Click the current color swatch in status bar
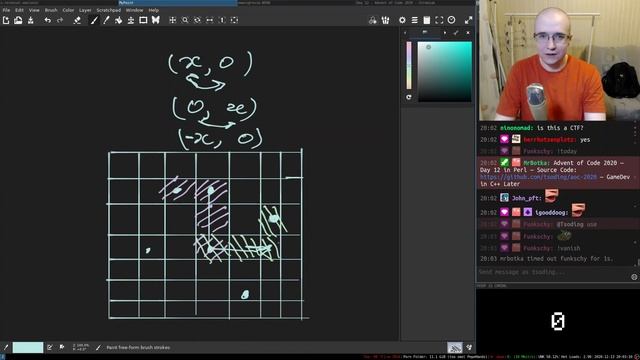This screenshot has height=360, width=640. click(x=28, y=347)
